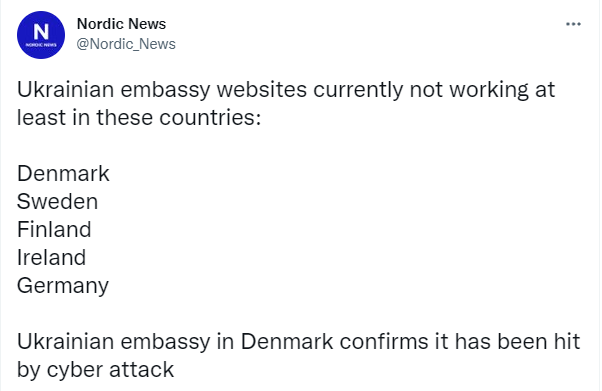Click the word Denmark in the country list

coord(63,174)
